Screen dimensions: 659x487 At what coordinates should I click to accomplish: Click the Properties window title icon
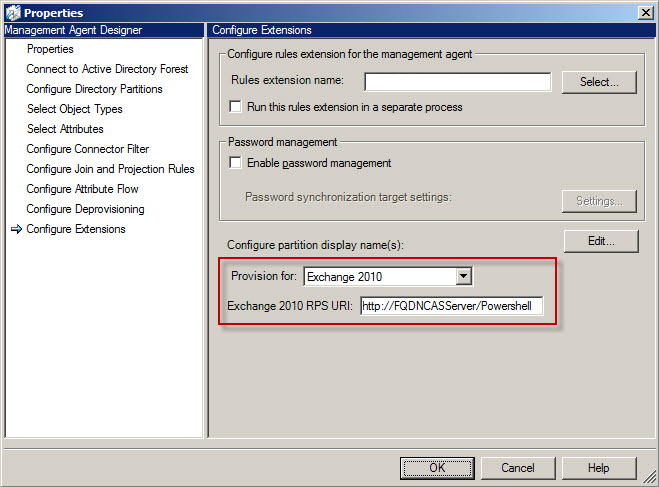tap(12, 12)
